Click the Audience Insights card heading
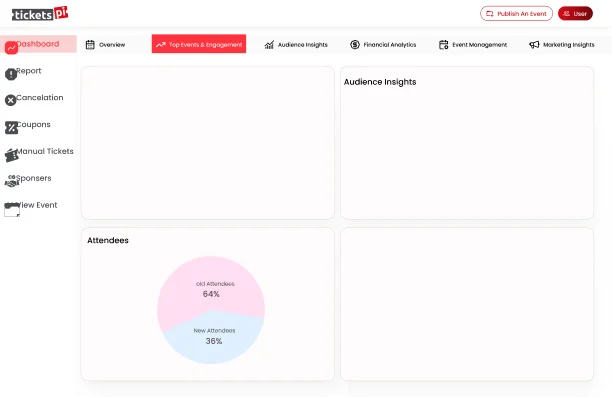 tap(380, 82)
